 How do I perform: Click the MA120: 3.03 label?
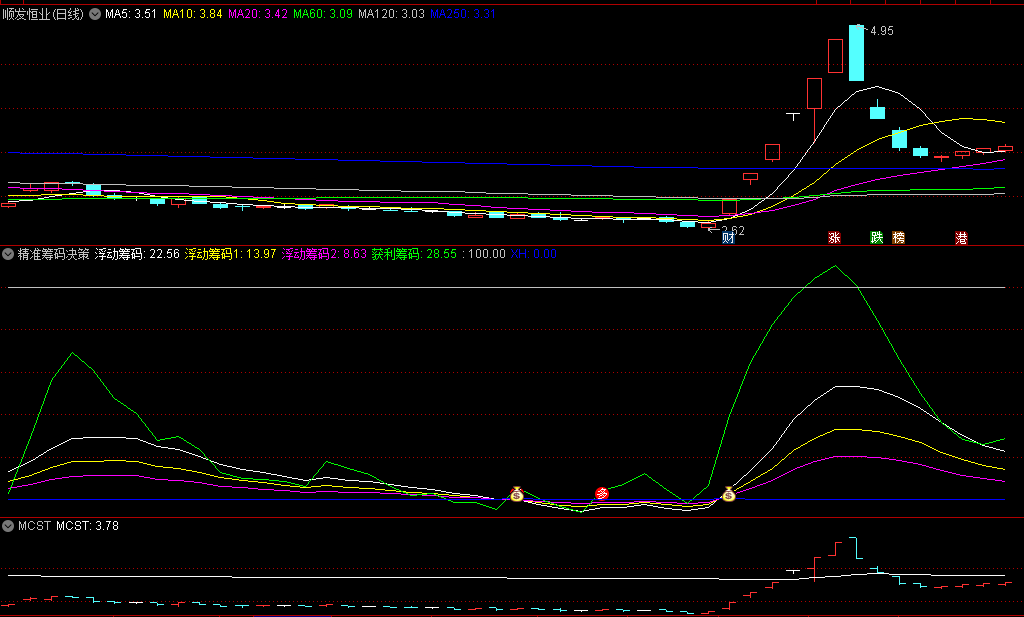(x=391, y=14)
